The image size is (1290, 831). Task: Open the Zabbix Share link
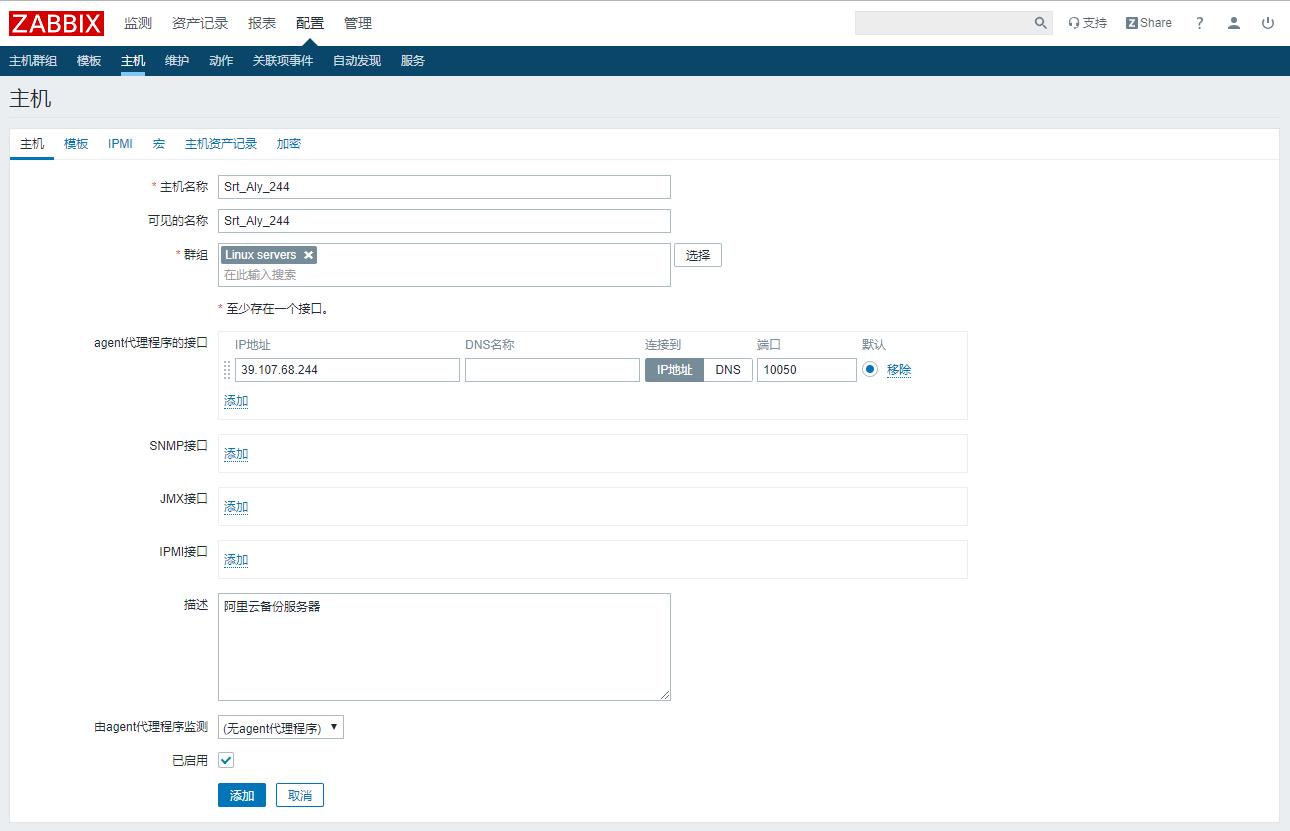(1148, 23)
